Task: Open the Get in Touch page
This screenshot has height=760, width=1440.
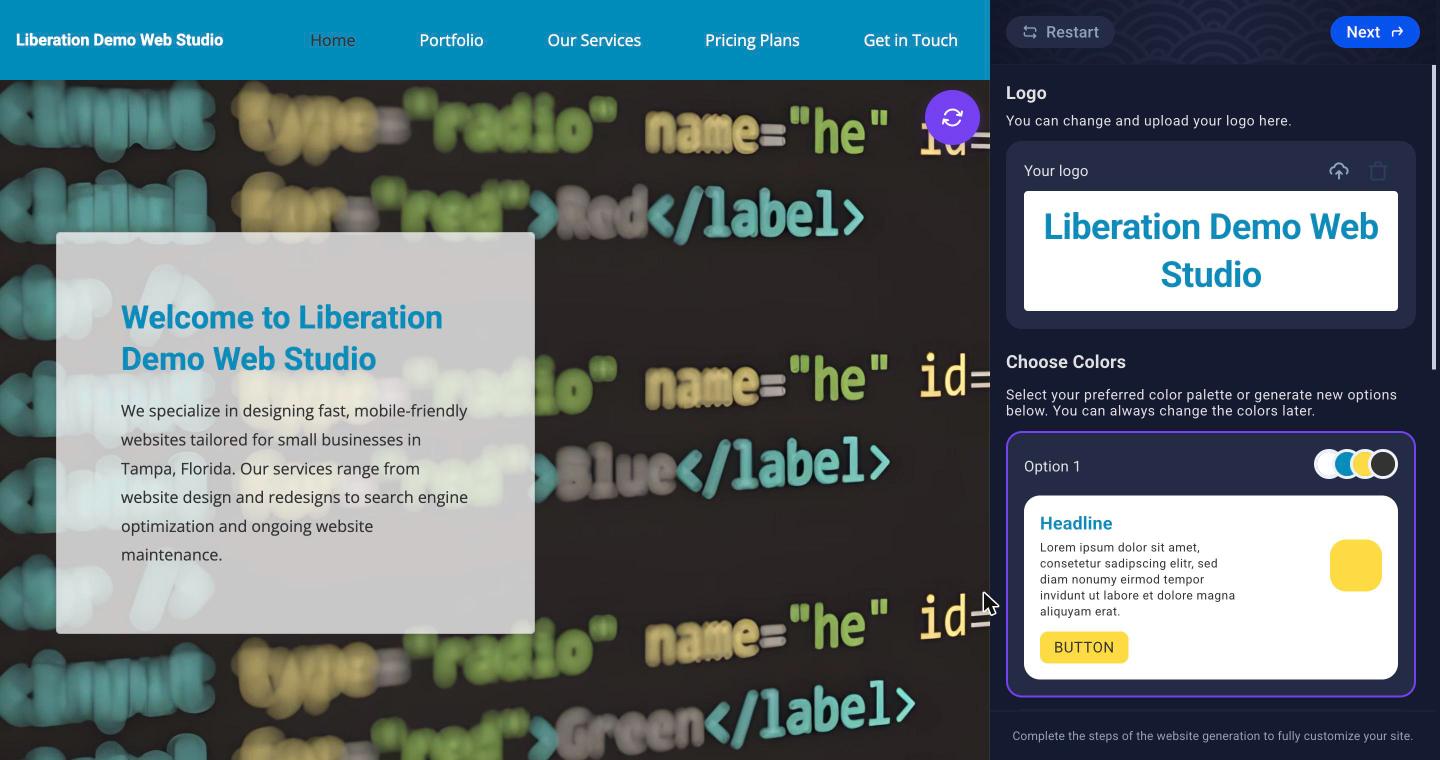Action: (x=910, y=40)
